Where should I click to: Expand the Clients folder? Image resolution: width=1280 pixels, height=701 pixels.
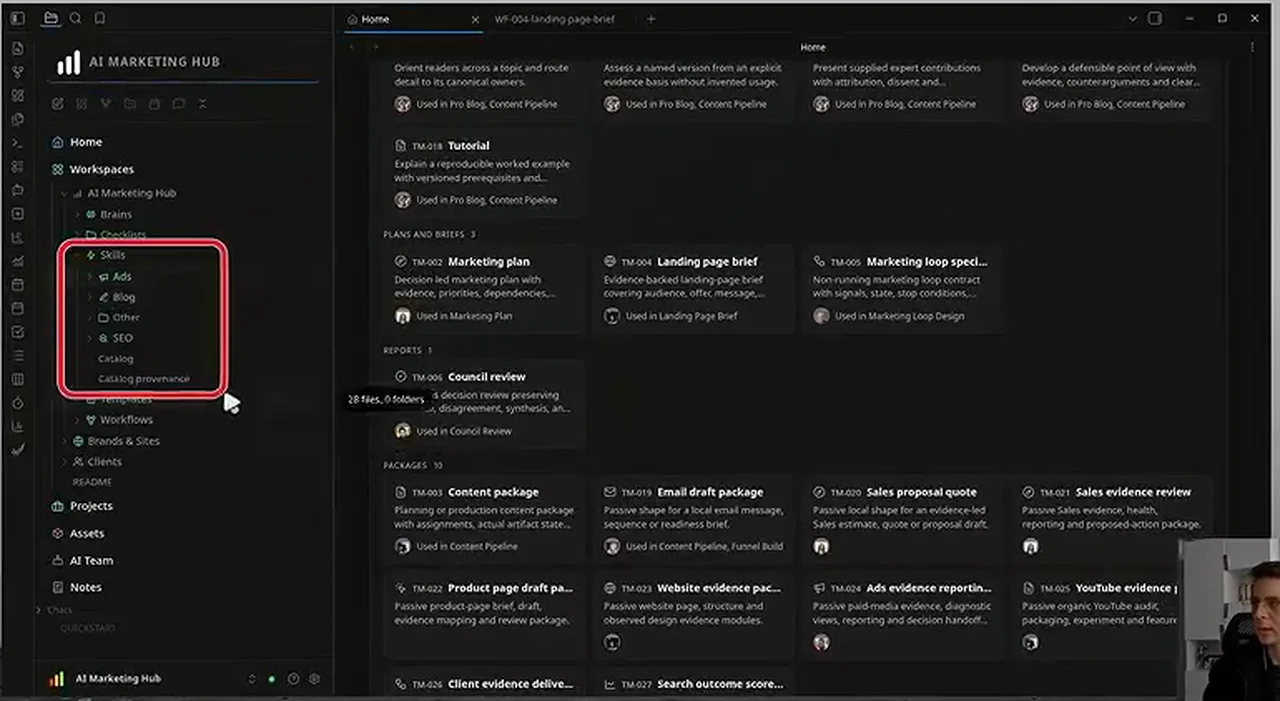click(x=65, y=462)
